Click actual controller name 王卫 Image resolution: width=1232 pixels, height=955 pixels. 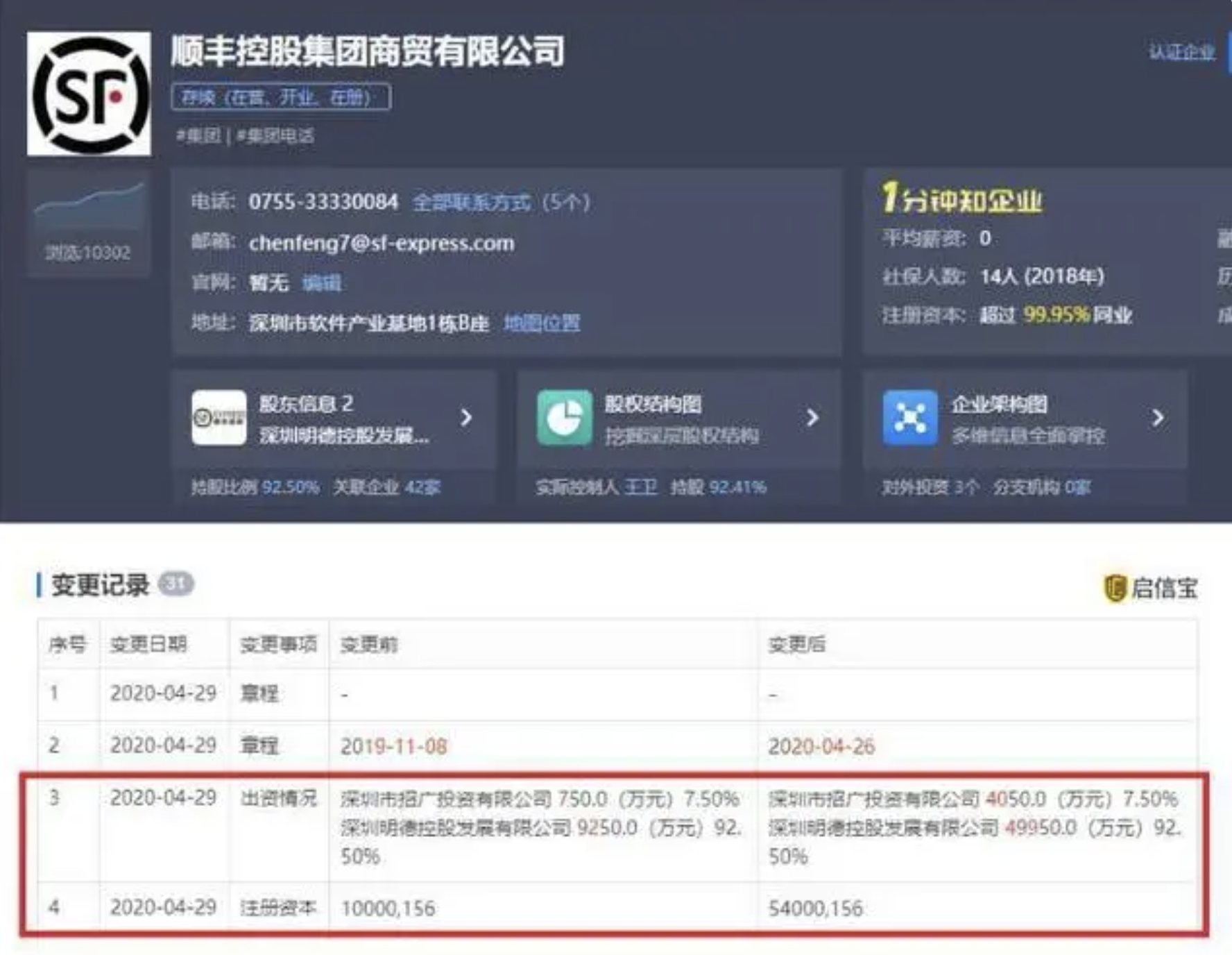coord(640,487)
